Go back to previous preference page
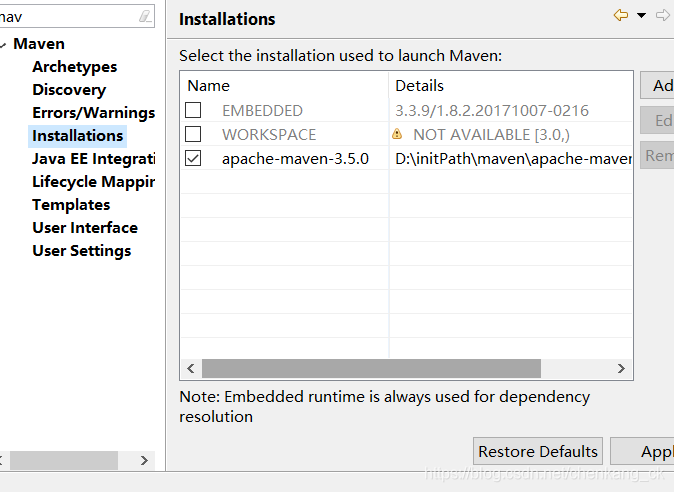This screenshot has height=492, width=674. click(621, 15)
